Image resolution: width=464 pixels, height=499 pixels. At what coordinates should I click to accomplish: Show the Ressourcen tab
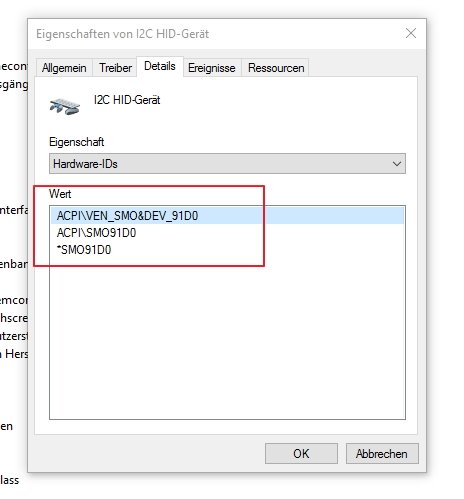pyautogui.click(x=276, y=68)
